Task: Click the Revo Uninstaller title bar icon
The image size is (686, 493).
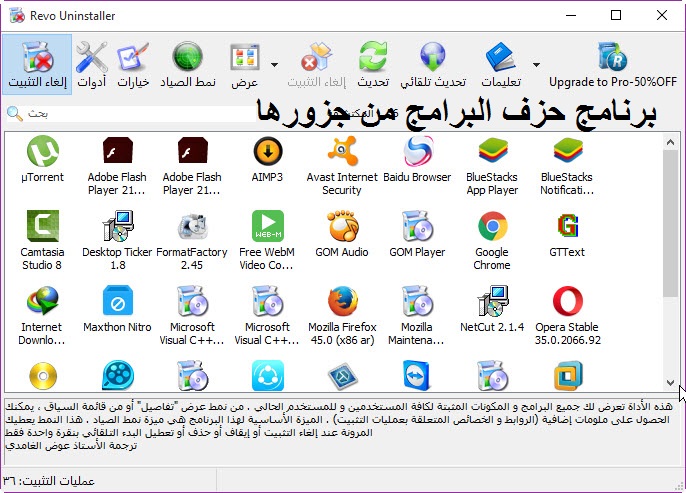Action: click(17, 16)
